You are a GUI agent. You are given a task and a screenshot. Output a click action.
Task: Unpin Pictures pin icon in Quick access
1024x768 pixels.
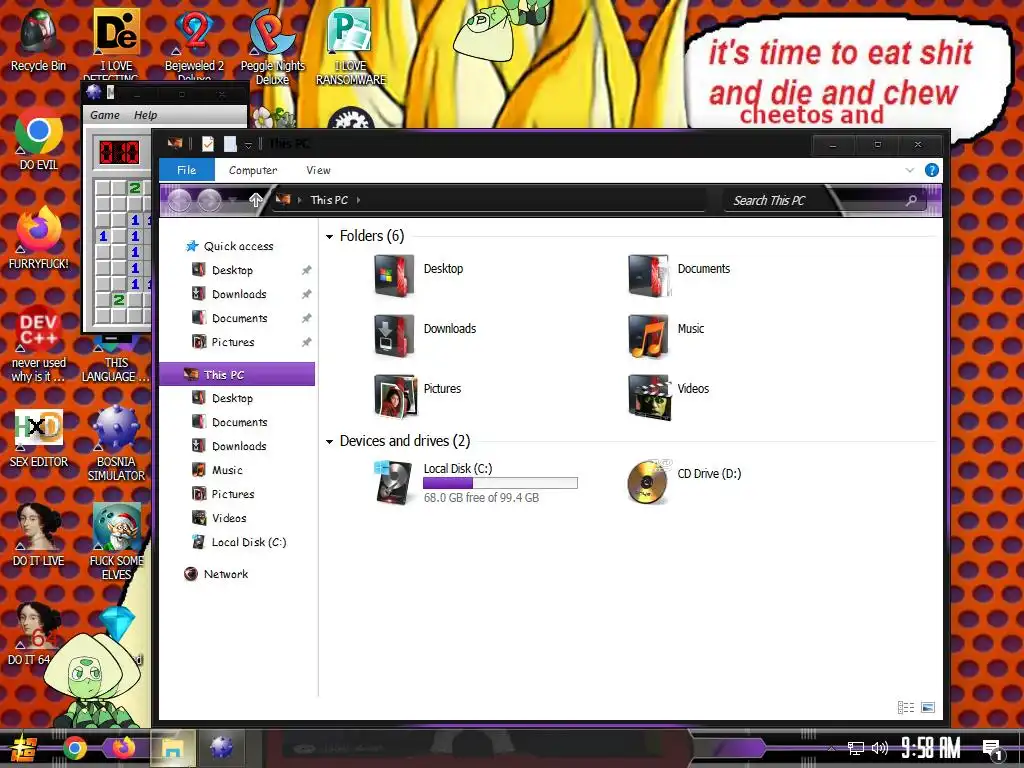pos(306,342)
